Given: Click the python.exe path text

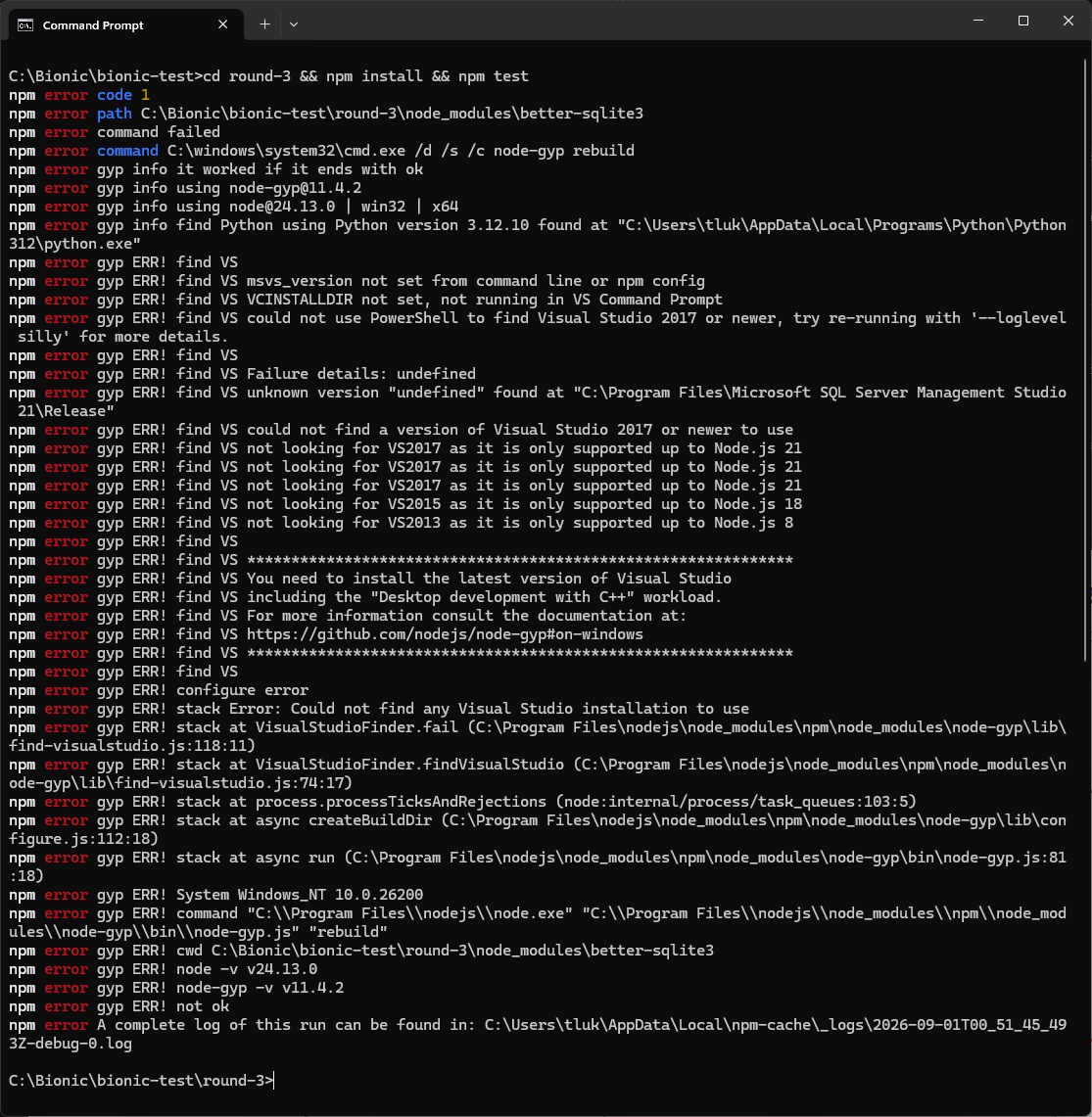Looking at the screenshot, I should point(538,234).
